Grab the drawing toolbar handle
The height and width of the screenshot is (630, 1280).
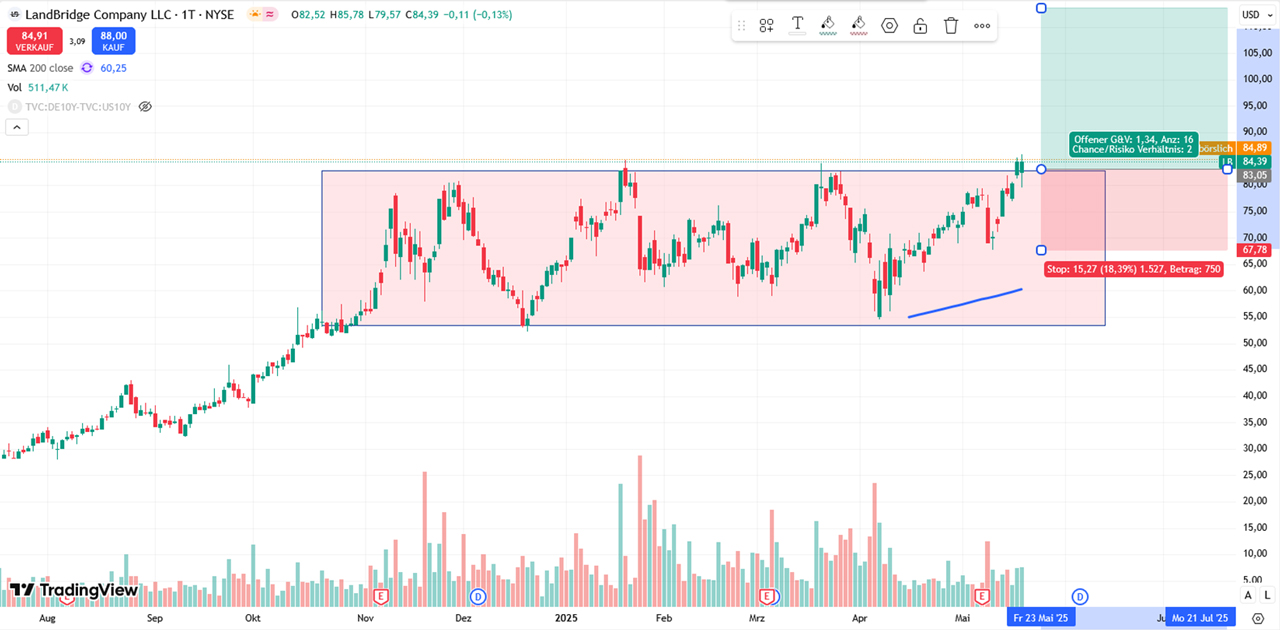742,26
